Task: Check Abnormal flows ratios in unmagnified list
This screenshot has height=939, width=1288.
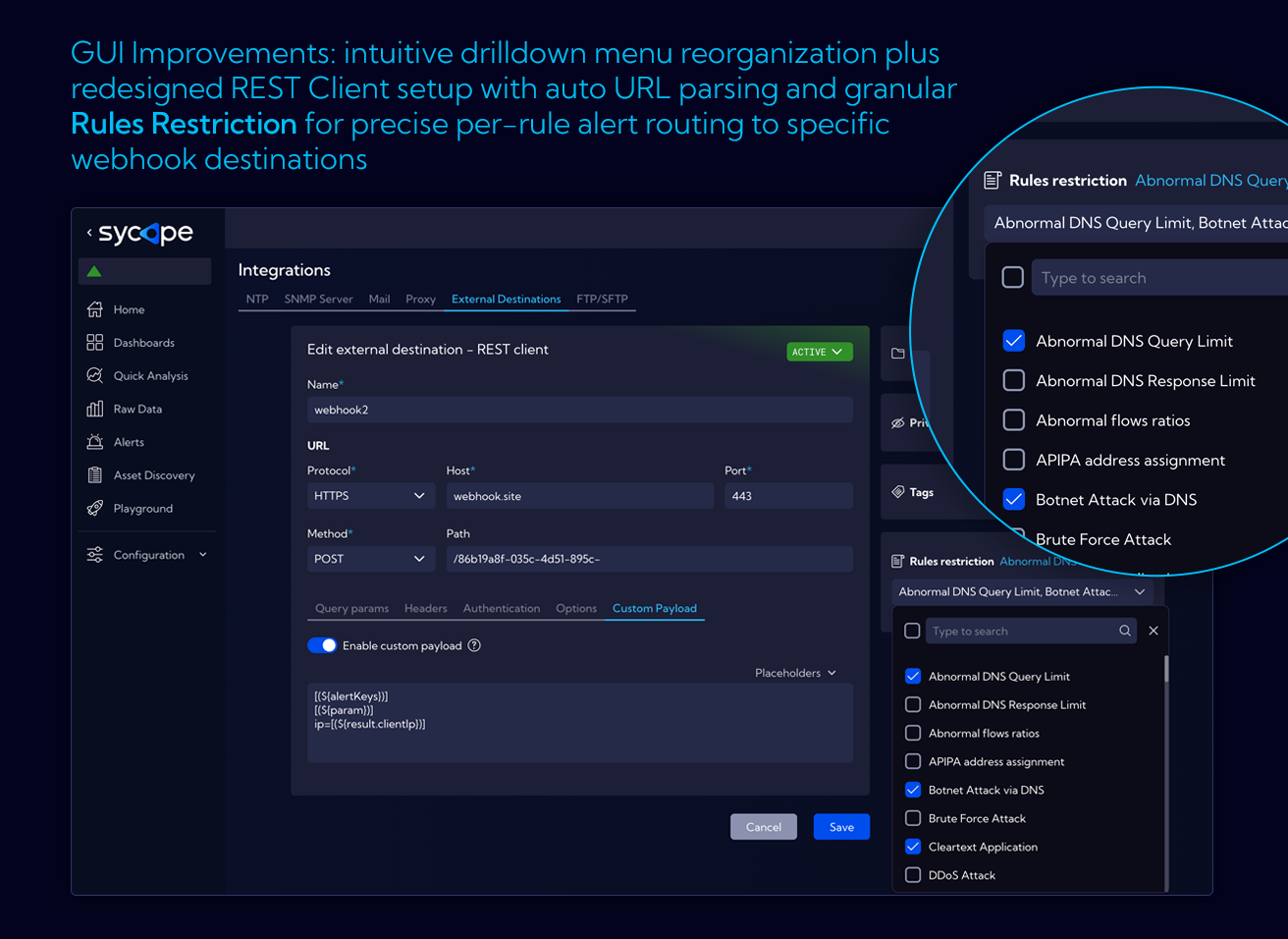Action: pyautogui.click(x=913, y=733)
